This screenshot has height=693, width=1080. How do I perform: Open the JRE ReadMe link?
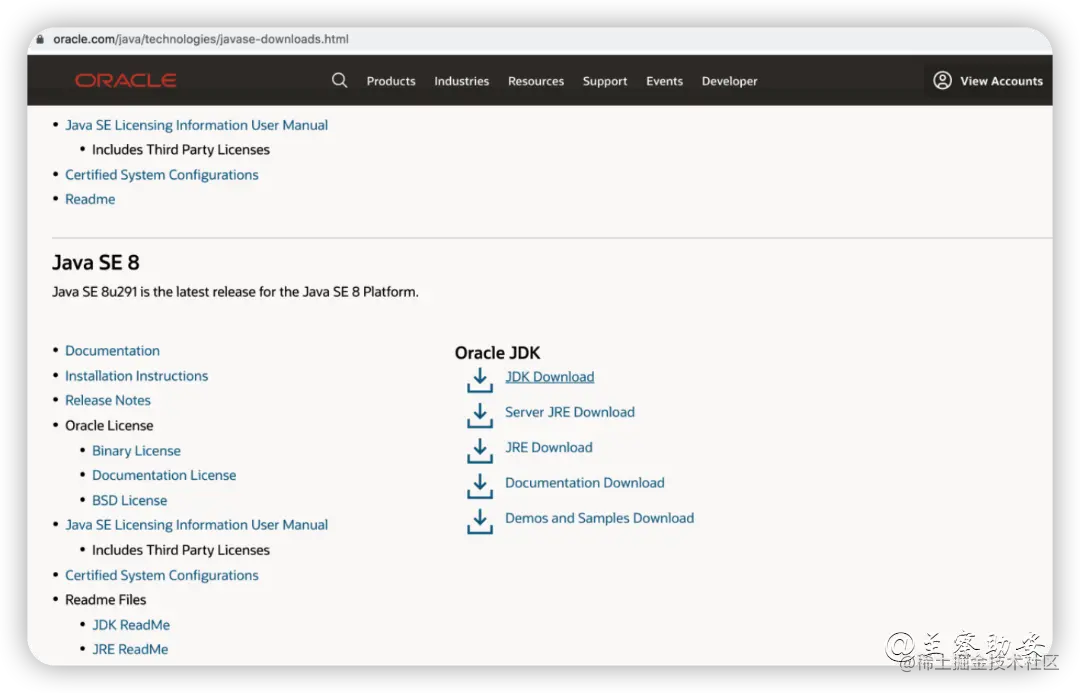pyautogui.click(x=130, y=649)
